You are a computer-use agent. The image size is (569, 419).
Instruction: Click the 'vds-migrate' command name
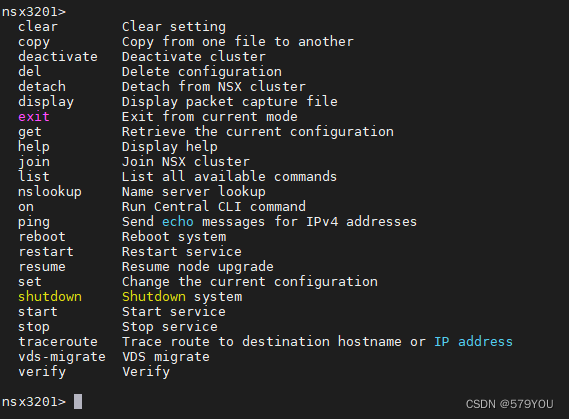click(x=62, y=357)
